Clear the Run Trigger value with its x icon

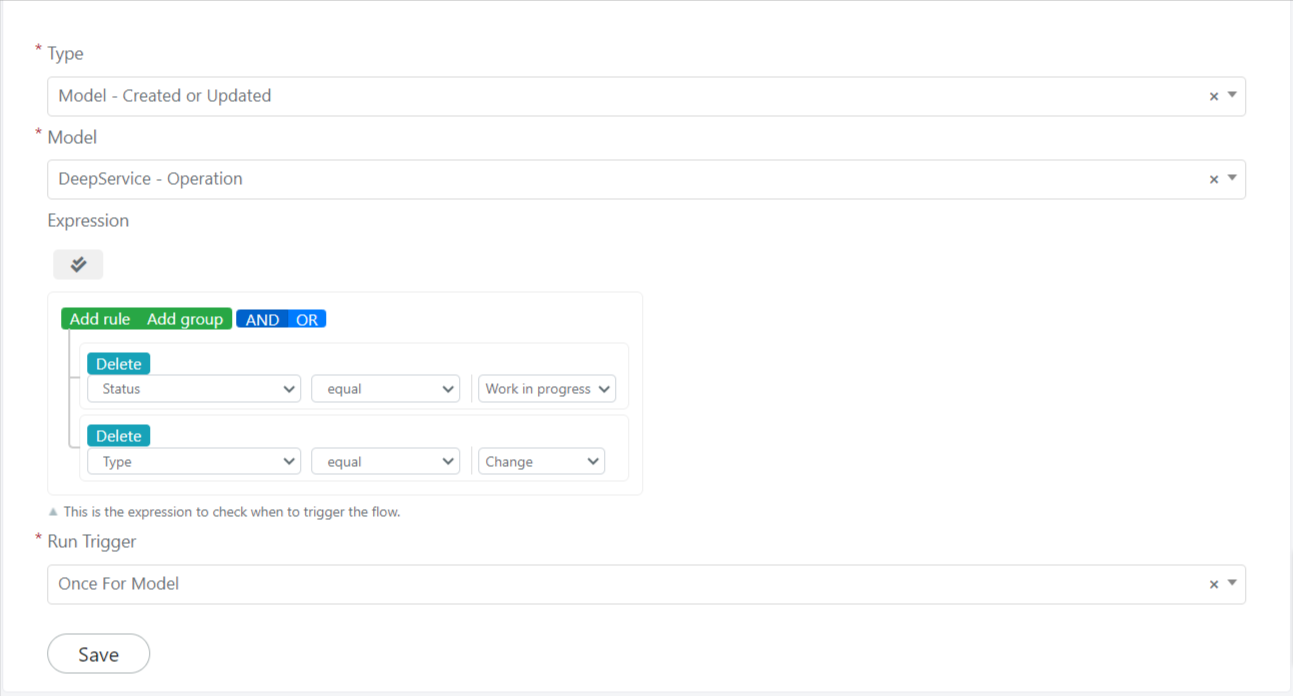point(1214,584)
